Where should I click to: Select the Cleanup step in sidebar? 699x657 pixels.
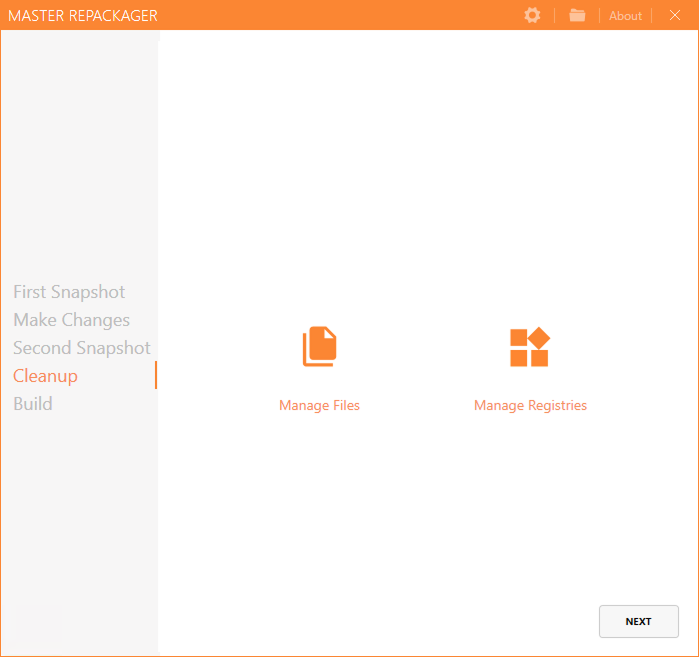click(45, 376)
